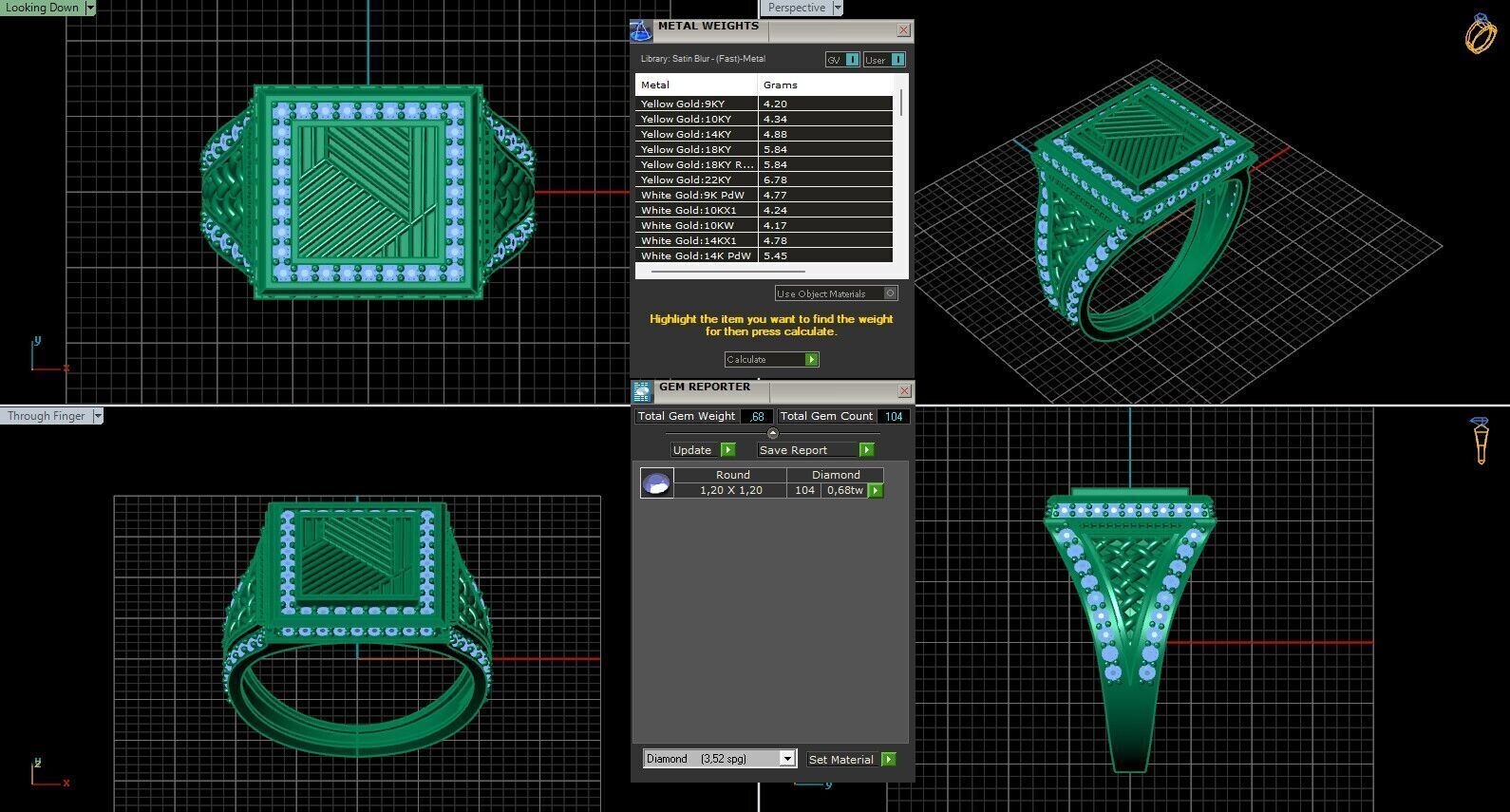
Task: Click the Update button
Action: pos(696,450)
